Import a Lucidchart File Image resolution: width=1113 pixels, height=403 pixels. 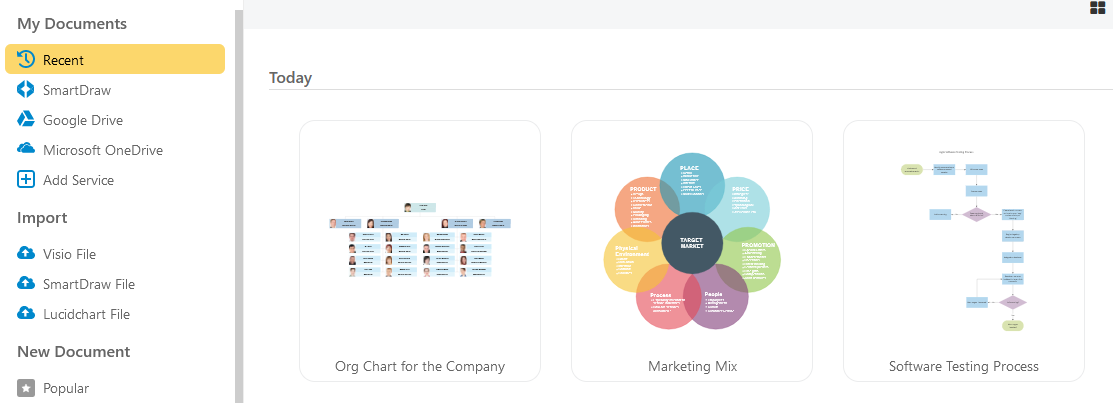tap(86, 314)
